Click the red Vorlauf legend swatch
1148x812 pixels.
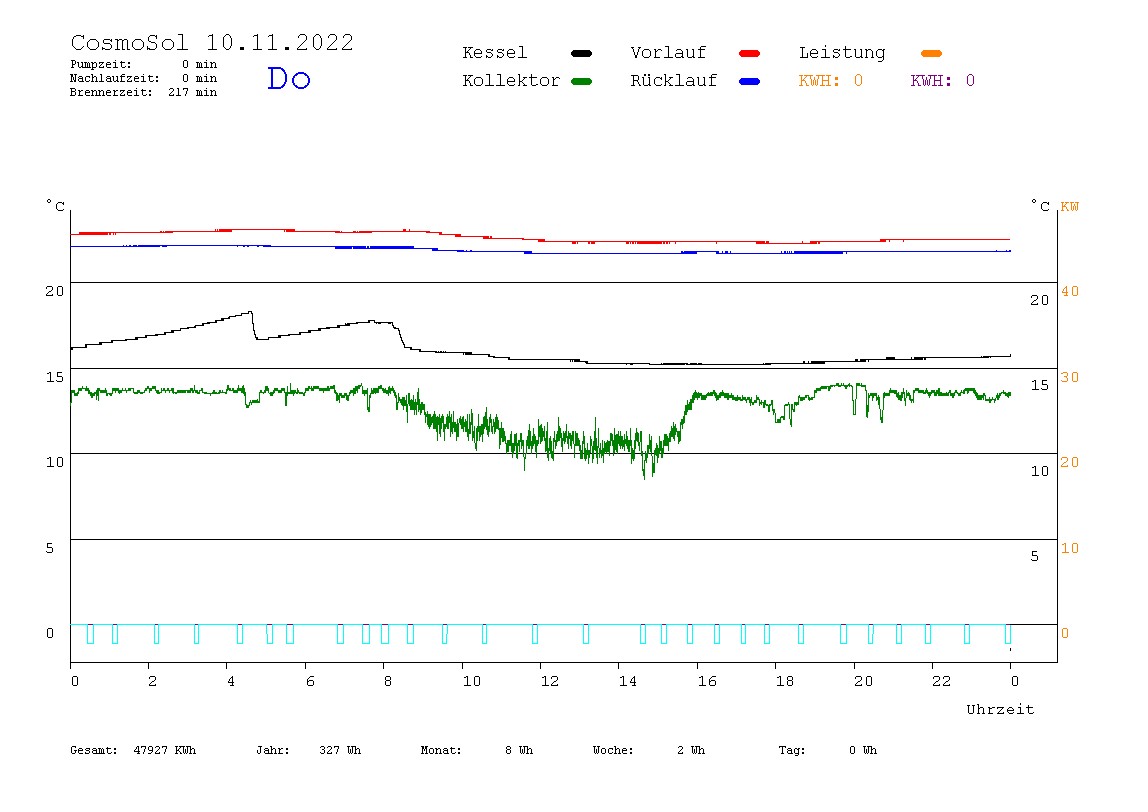tap(750, 53)
